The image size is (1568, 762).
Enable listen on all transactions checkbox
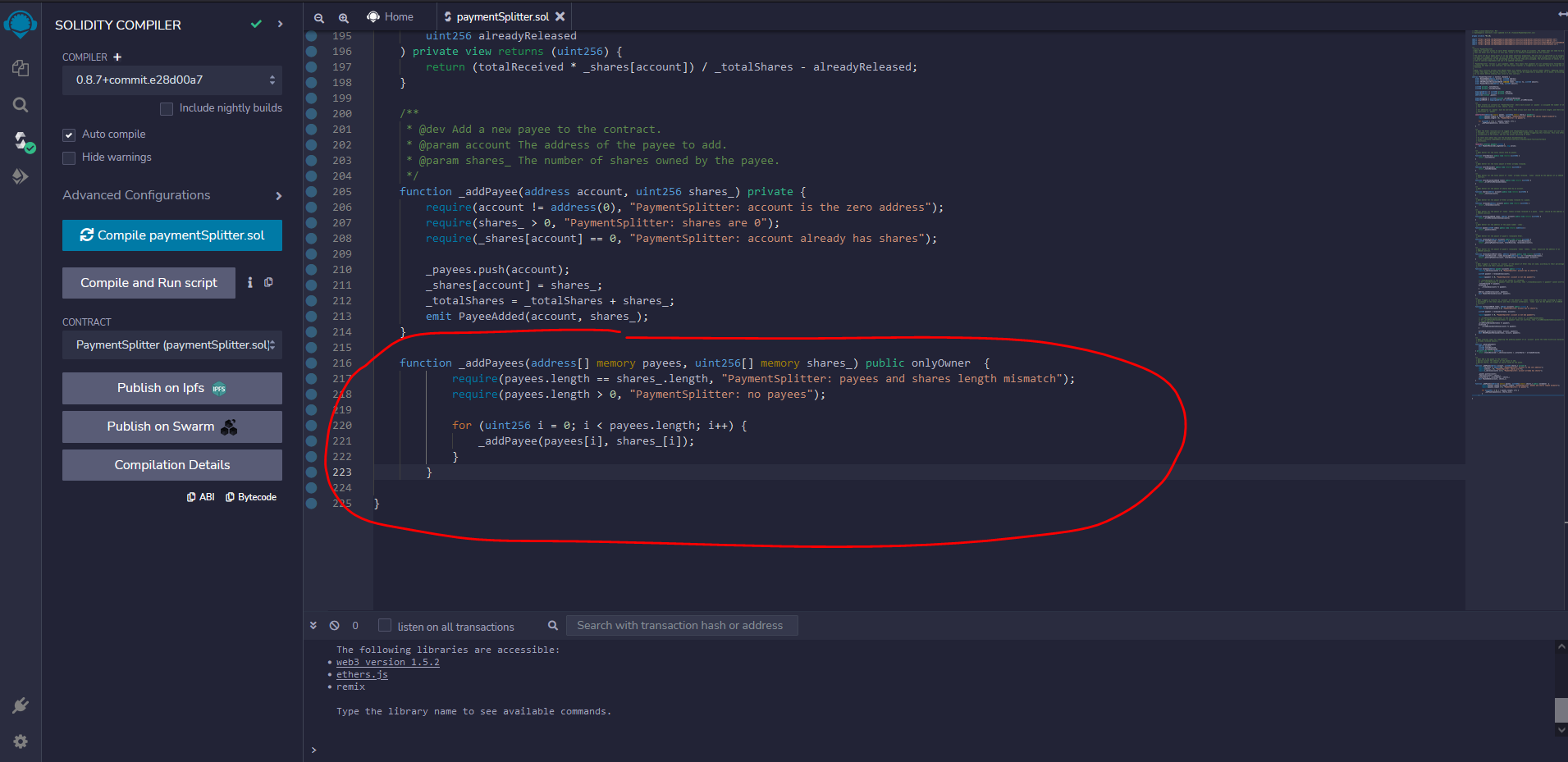(x=384, y=625)
